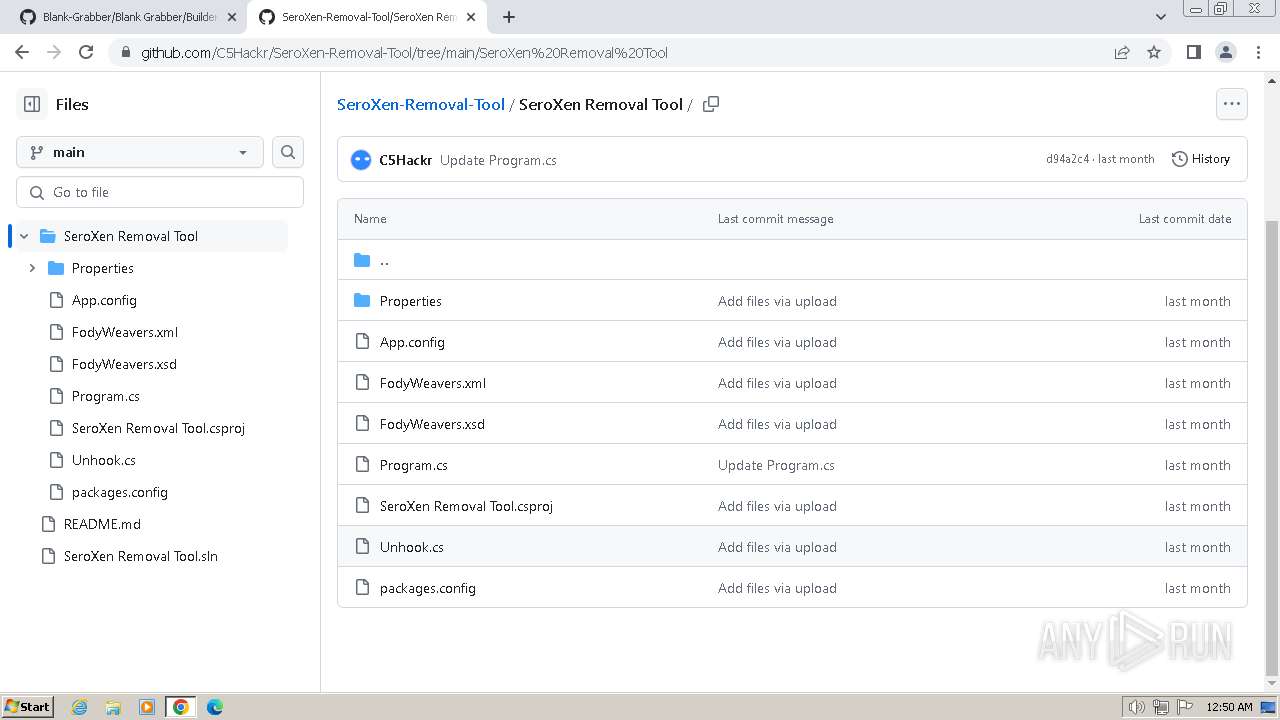This screenshot has width=1280, height=720.
Task: Click the taskbar clock 12:50 AM
Action: point(1229,707)
